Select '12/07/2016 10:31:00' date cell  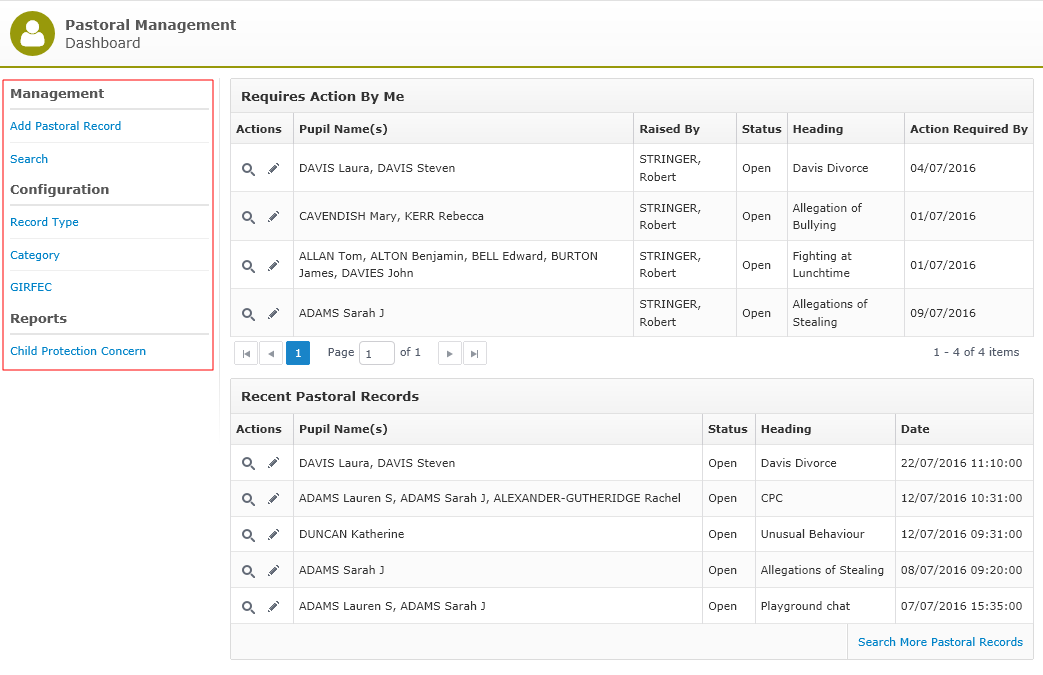pos(964,498)
